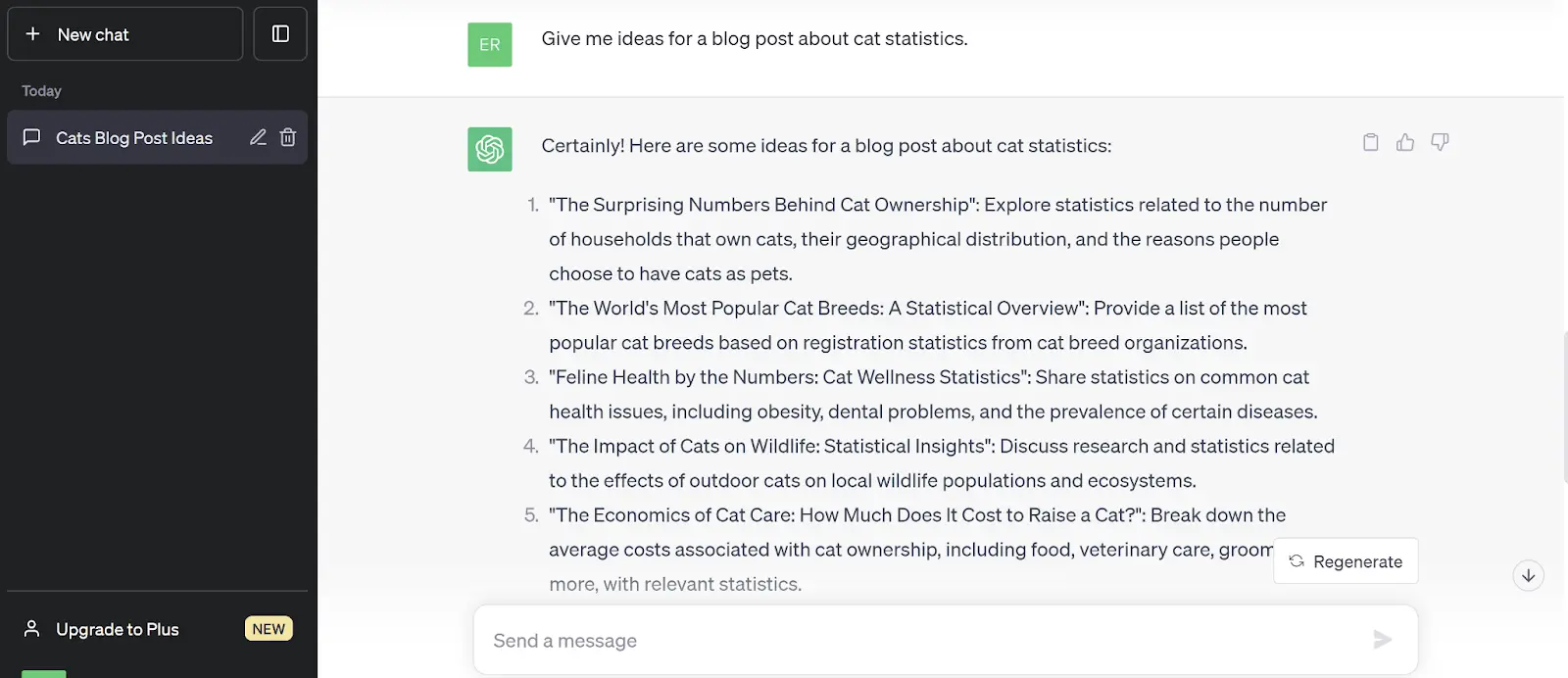Click the page scrollbar on the right edge

pos(1565,407)
